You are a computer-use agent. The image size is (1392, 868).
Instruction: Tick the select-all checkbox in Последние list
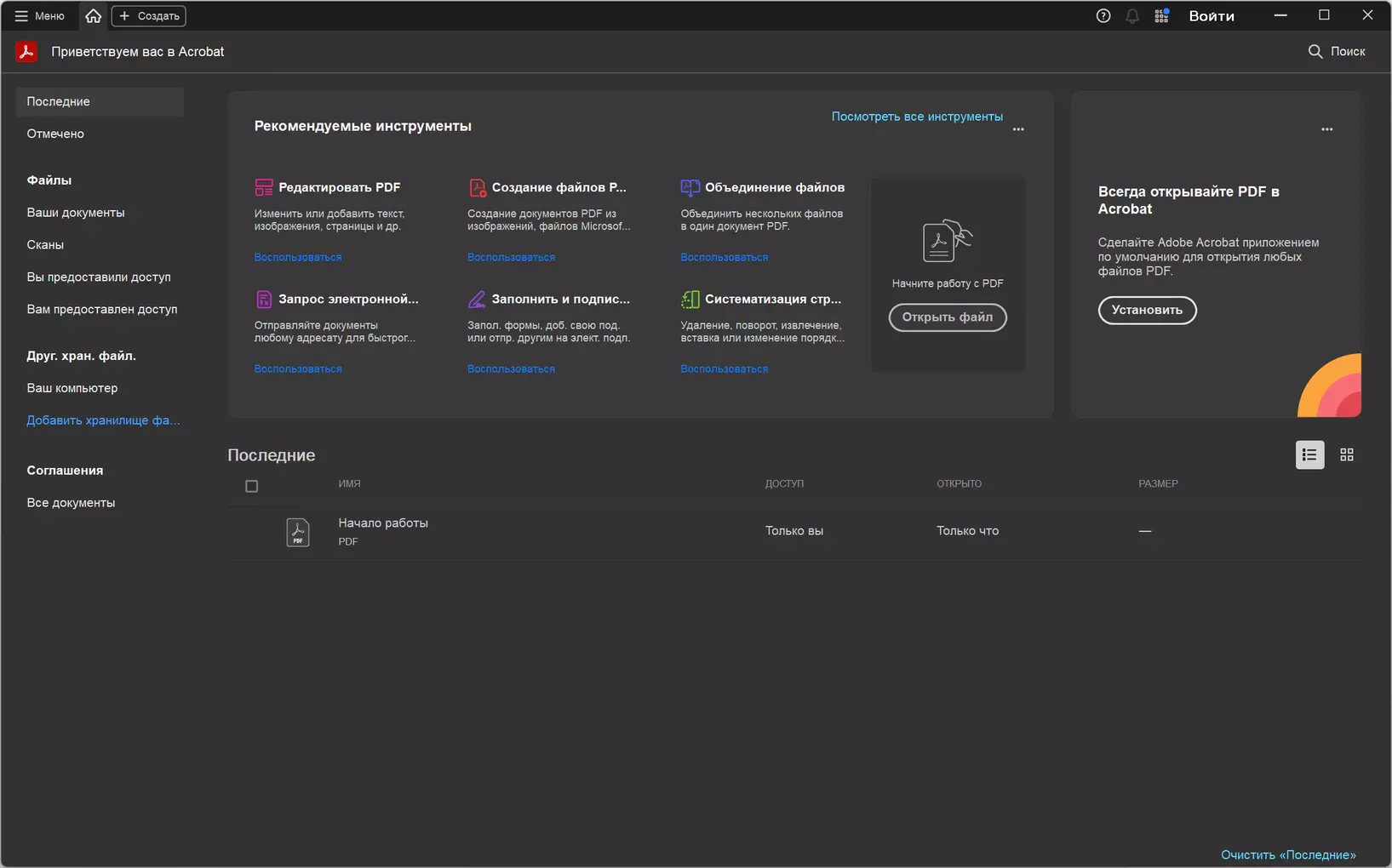pyautogui.click(x=251, y=487)
